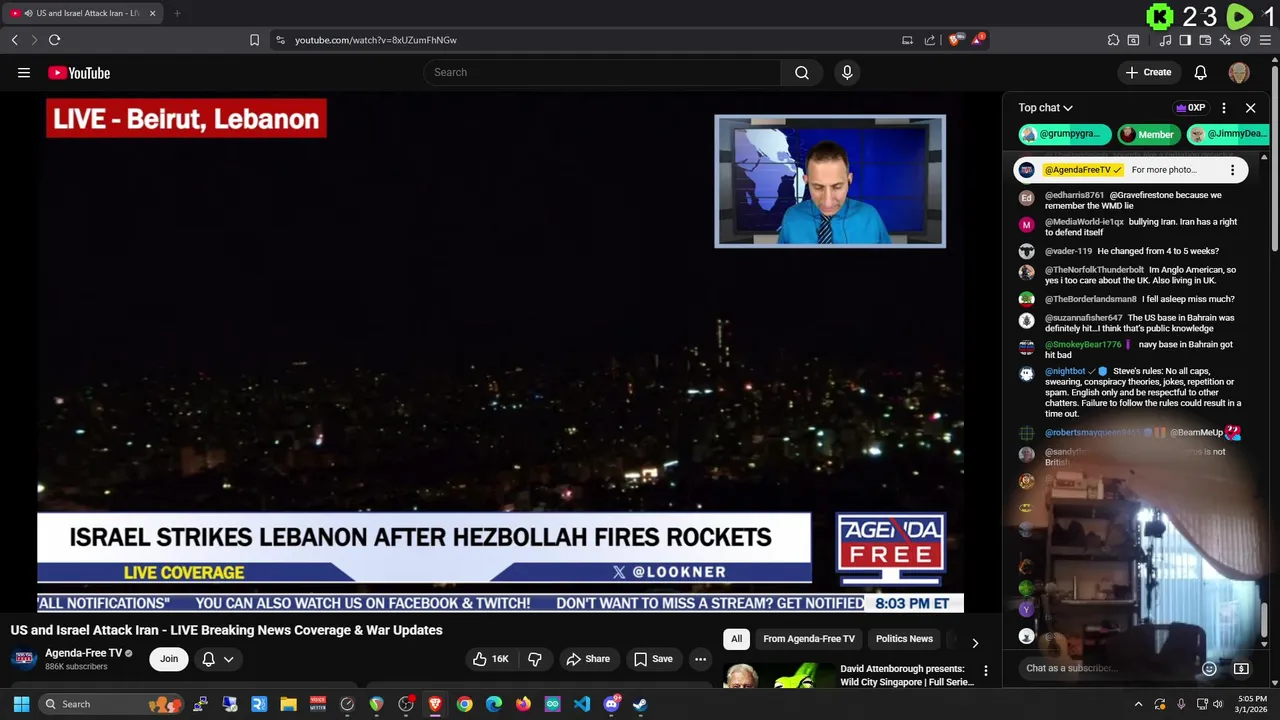Screen dimensions: 1280x720
Task: Send a Super Chat via dollar icon
Action: pos(1241,668)
